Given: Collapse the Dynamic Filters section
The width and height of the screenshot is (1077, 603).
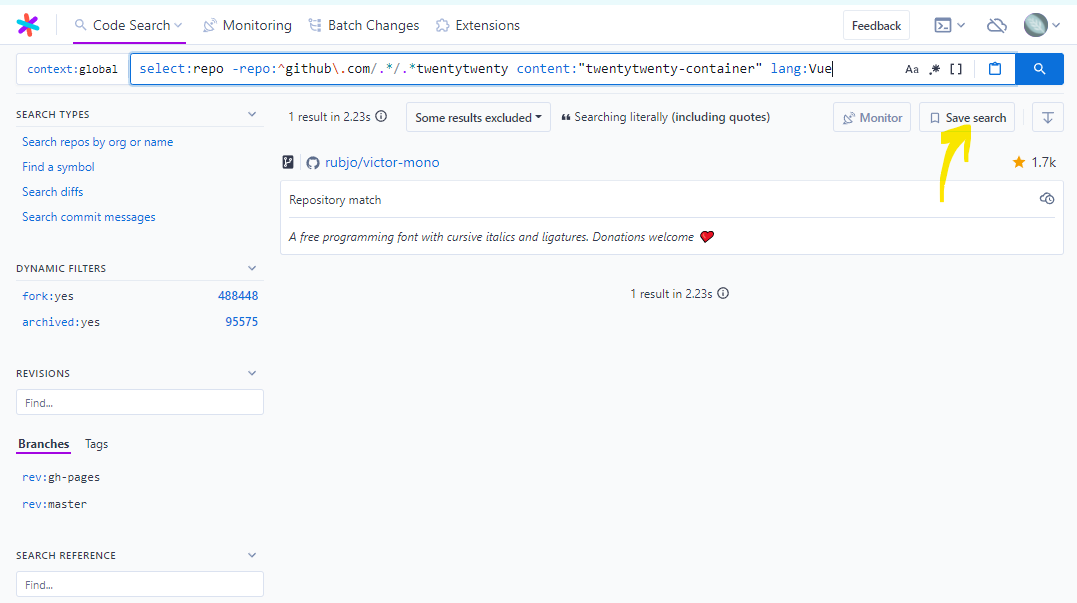Looking at the screenshot, I should [x=252, y=268].
